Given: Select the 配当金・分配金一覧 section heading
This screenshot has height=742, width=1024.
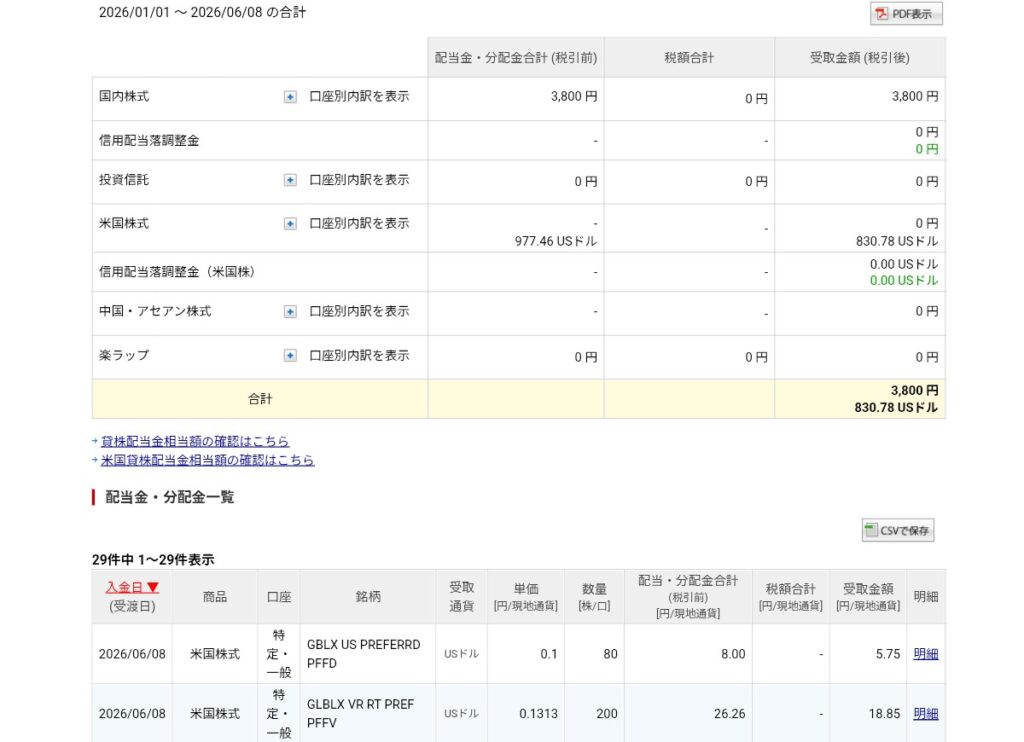Looking at the screenshot, I should pyautogui.click(x=170, y=498).
